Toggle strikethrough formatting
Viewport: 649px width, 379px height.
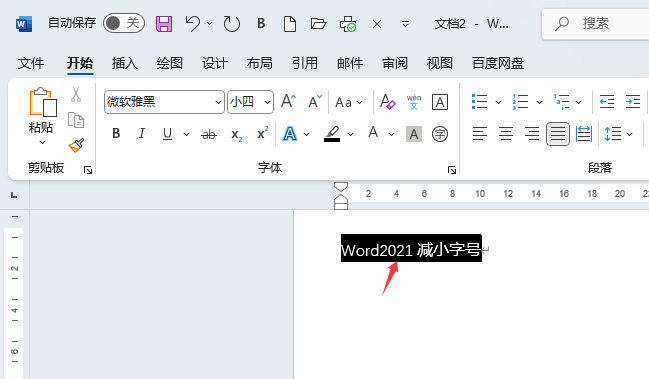pos(209,134)
